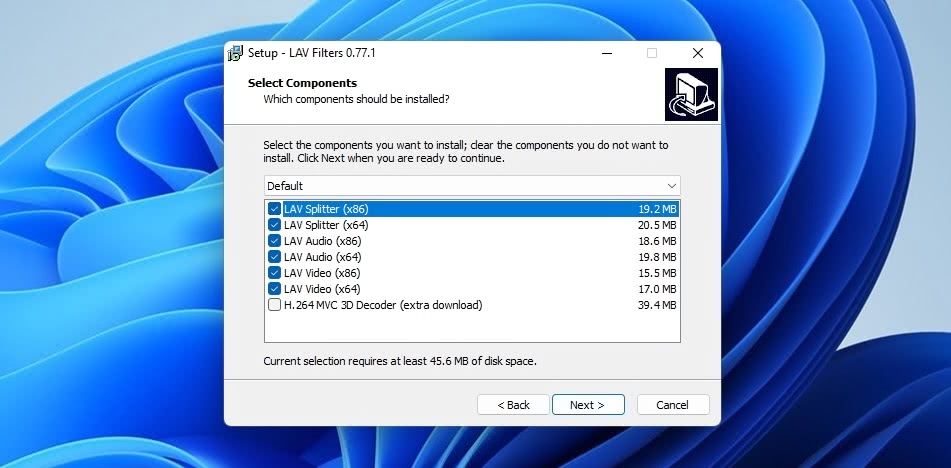Uncheck the LAV Audio (x64) checkbox

pyautogui.click(x=274, y=257)
